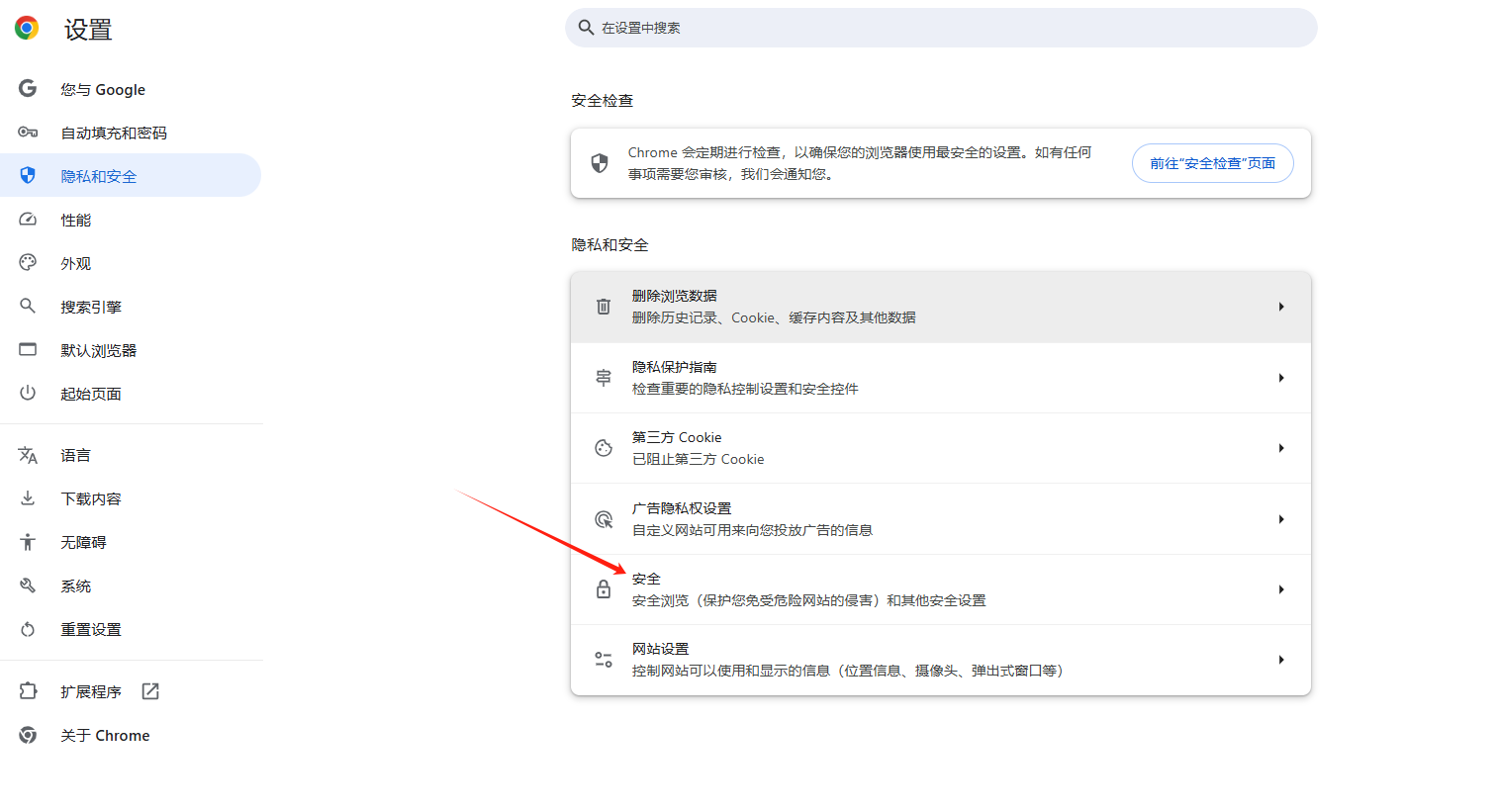Click the Google G icon in sidebar
The height and width of the screenshot is (812, 1499).
pos(28,89)
